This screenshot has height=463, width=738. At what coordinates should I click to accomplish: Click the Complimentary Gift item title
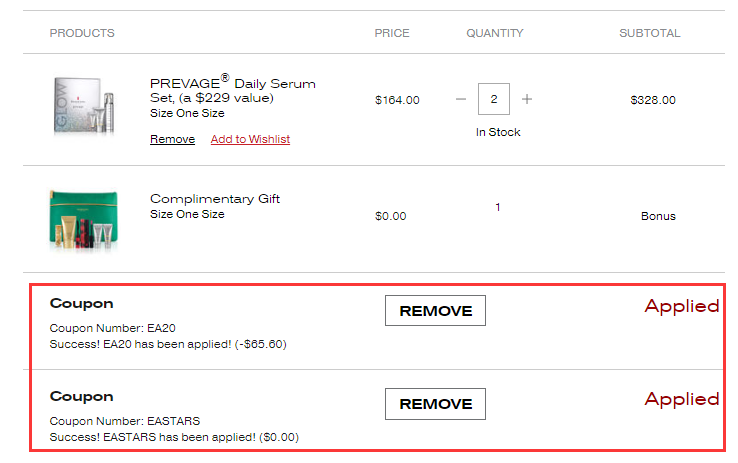pos(215,199)
